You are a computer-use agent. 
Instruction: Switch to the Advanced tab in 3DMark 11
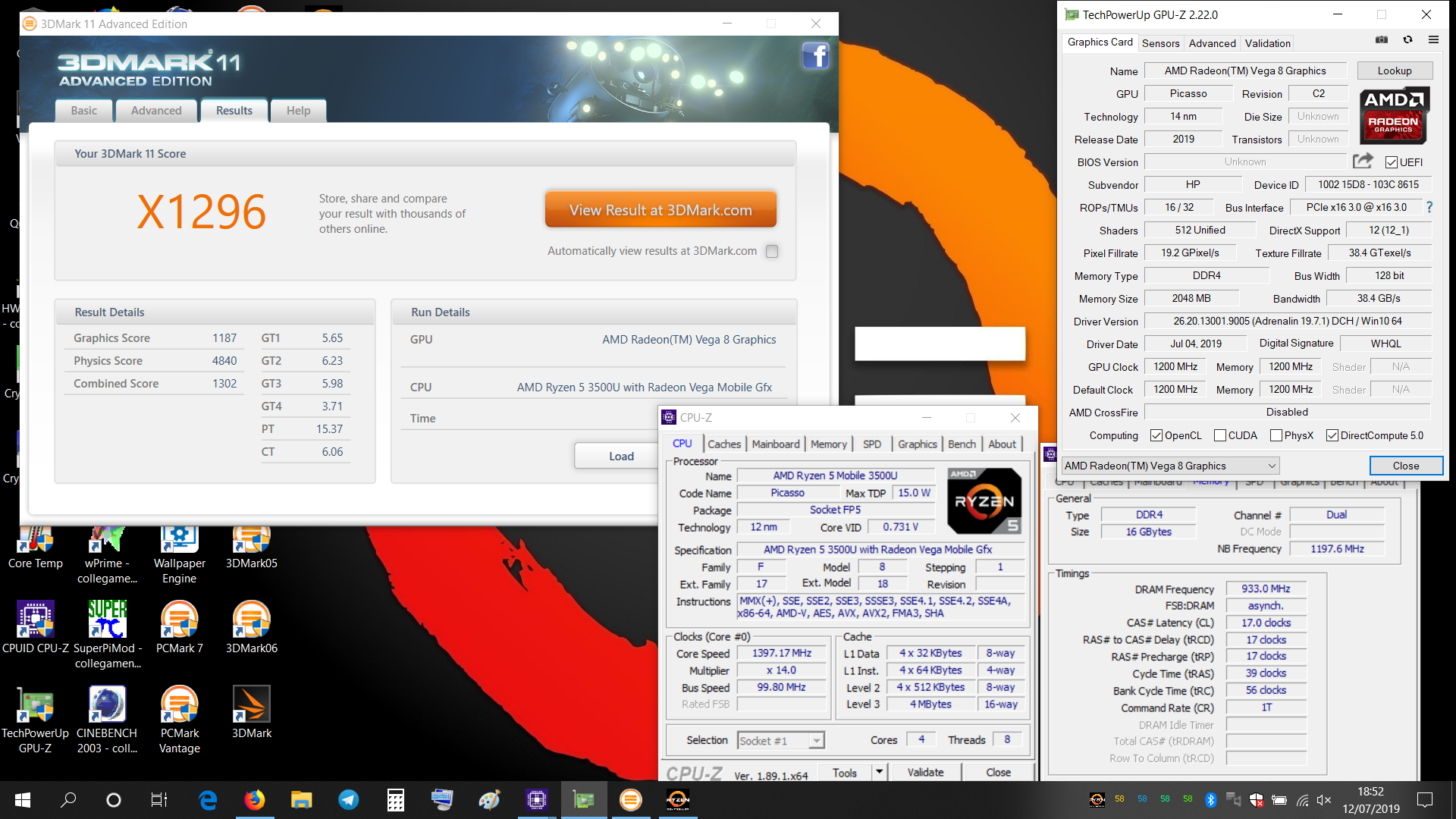(156, 111)
